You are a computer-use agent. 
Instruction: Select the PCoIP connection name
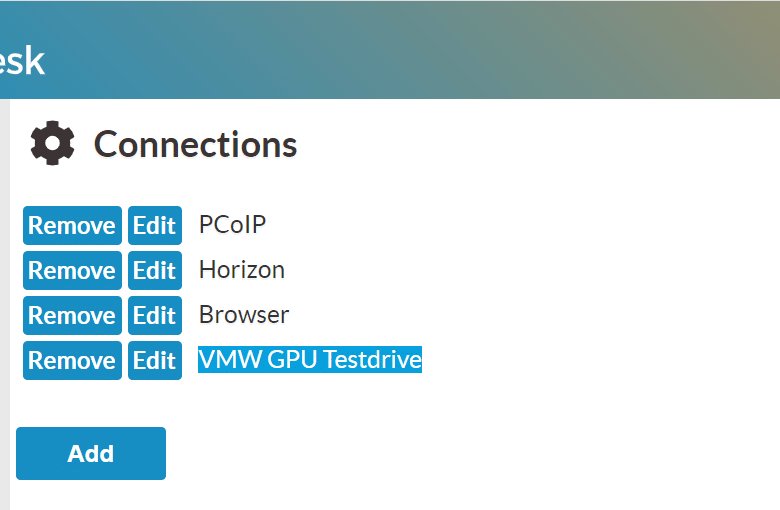(x=232, y=224)
